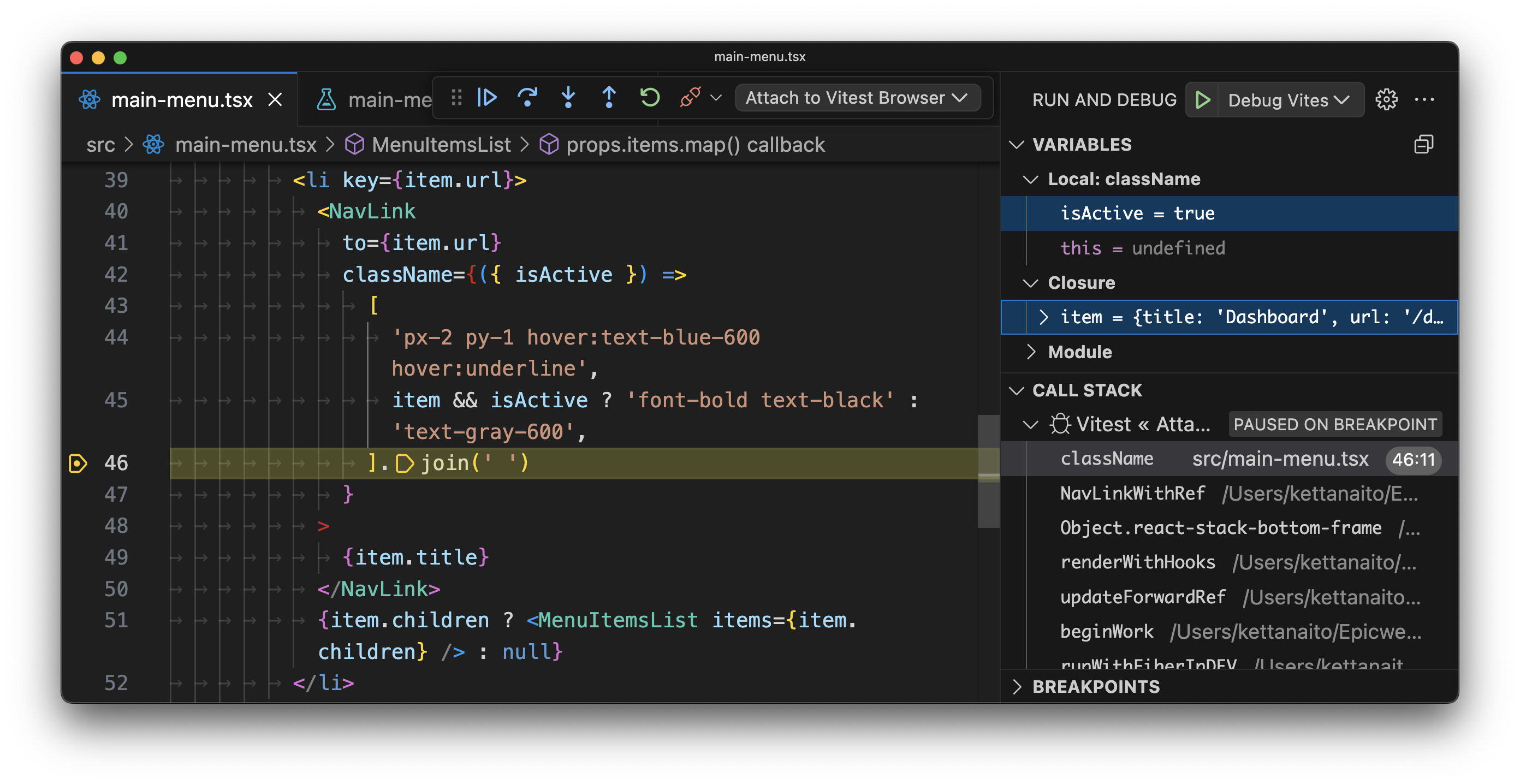Click the 46:11 line position badge

(x=1413, y=460)
